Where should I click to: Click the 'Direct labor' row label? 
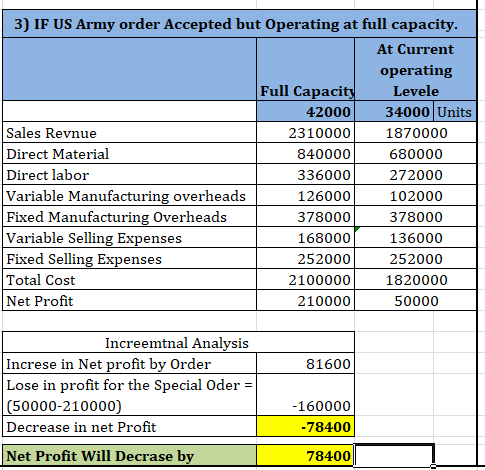129,174
